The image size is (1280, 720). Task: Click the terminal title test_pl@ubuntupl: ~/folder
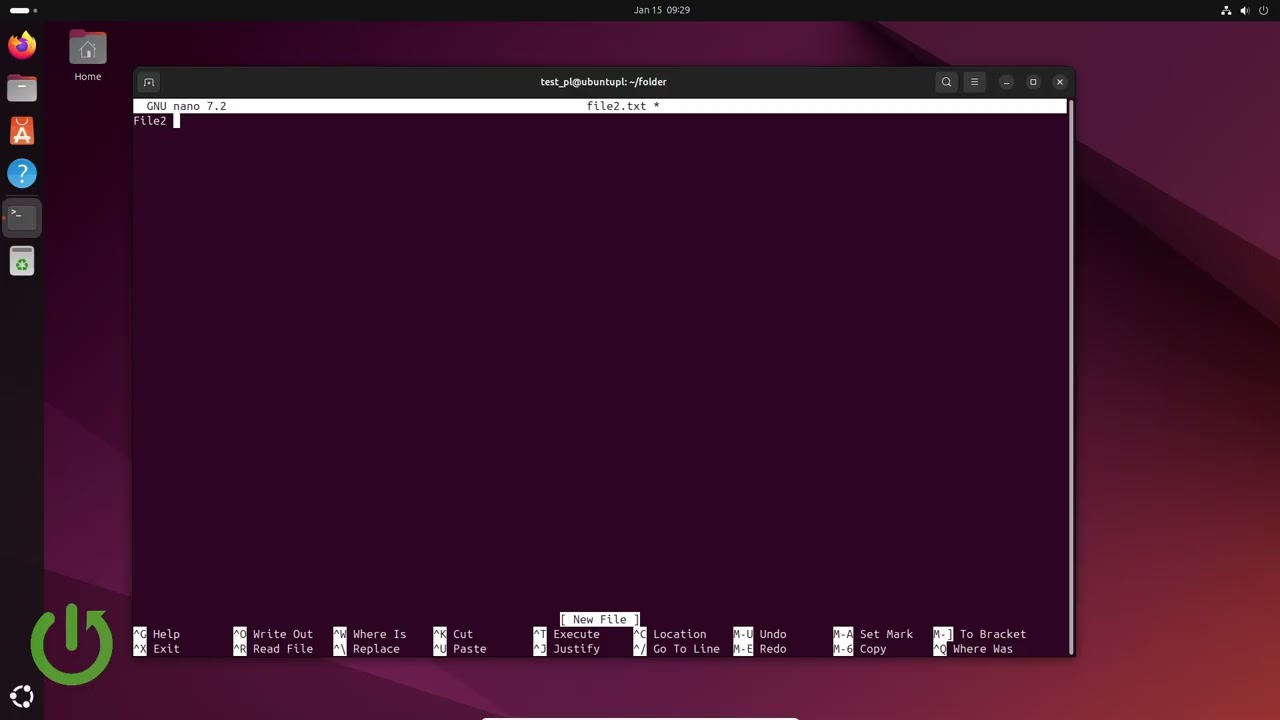[603, 82]
